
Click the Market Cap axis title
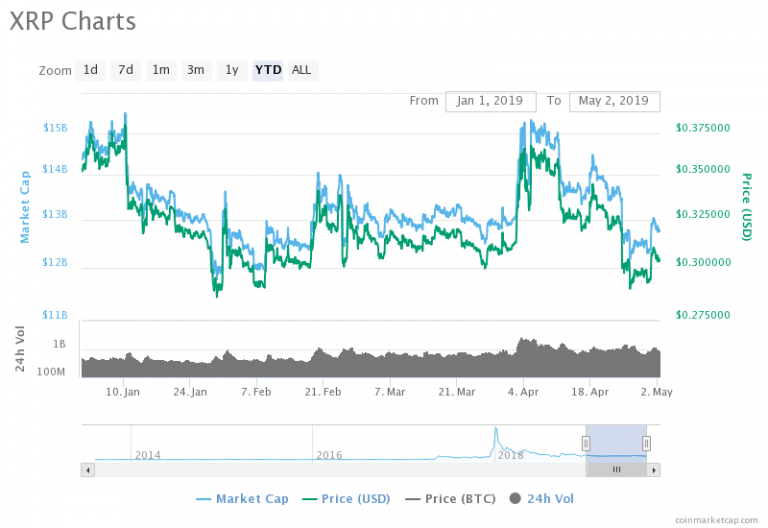[x=24, y=207]
